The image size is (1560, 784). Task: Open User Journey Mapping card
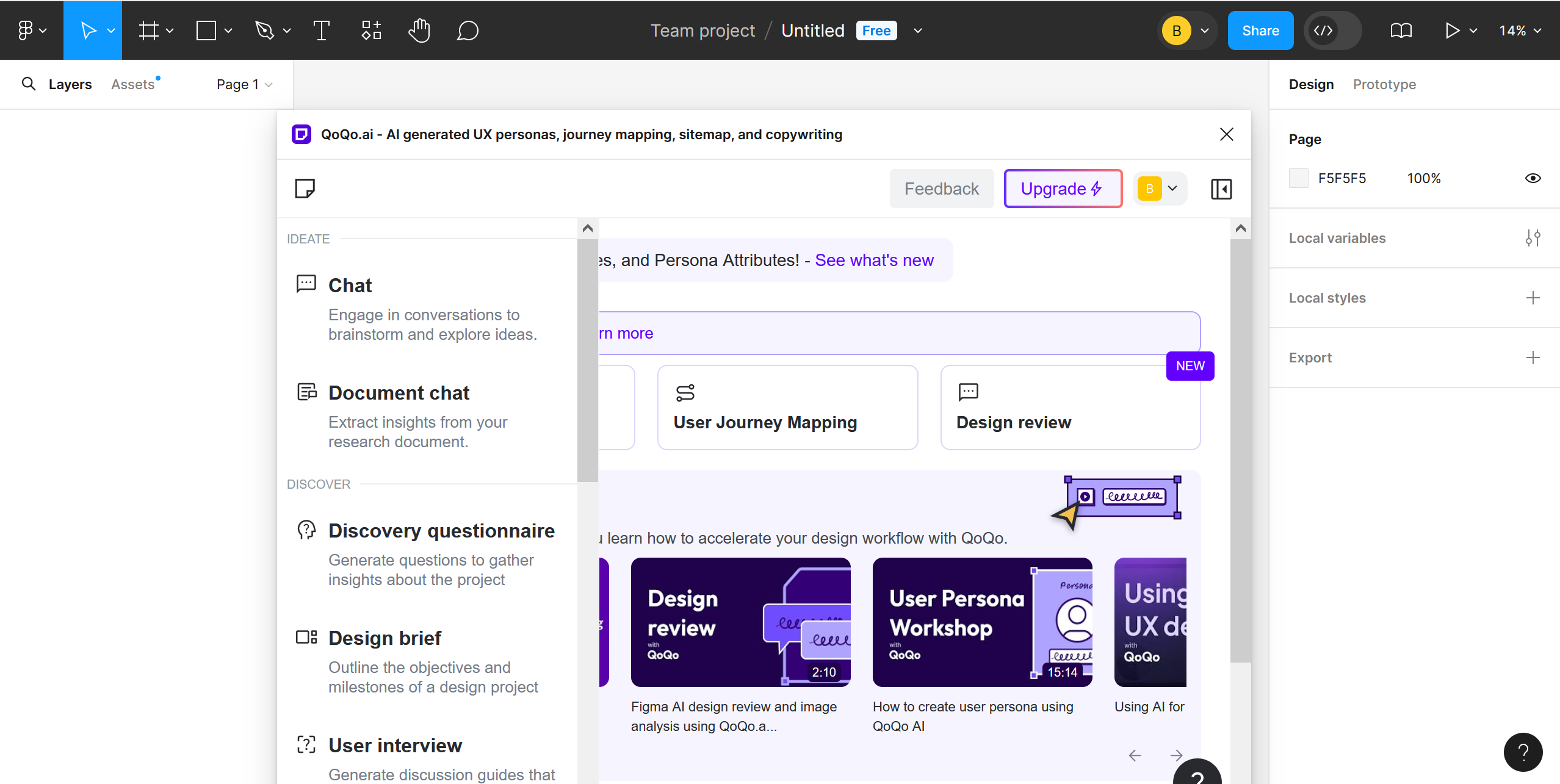787,408
